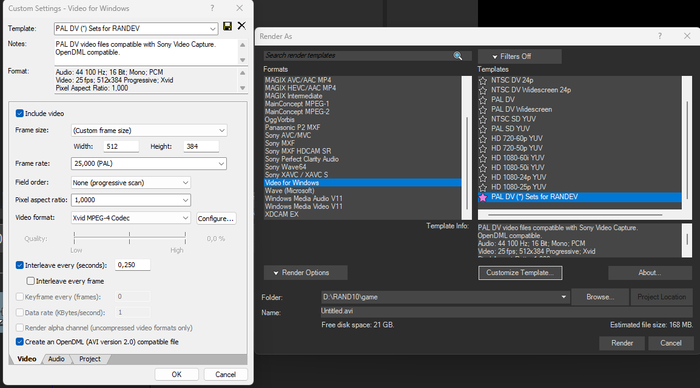This screenshot has height=388, width=700.
Task: Expand Render Options
Action: coord(305,272)
